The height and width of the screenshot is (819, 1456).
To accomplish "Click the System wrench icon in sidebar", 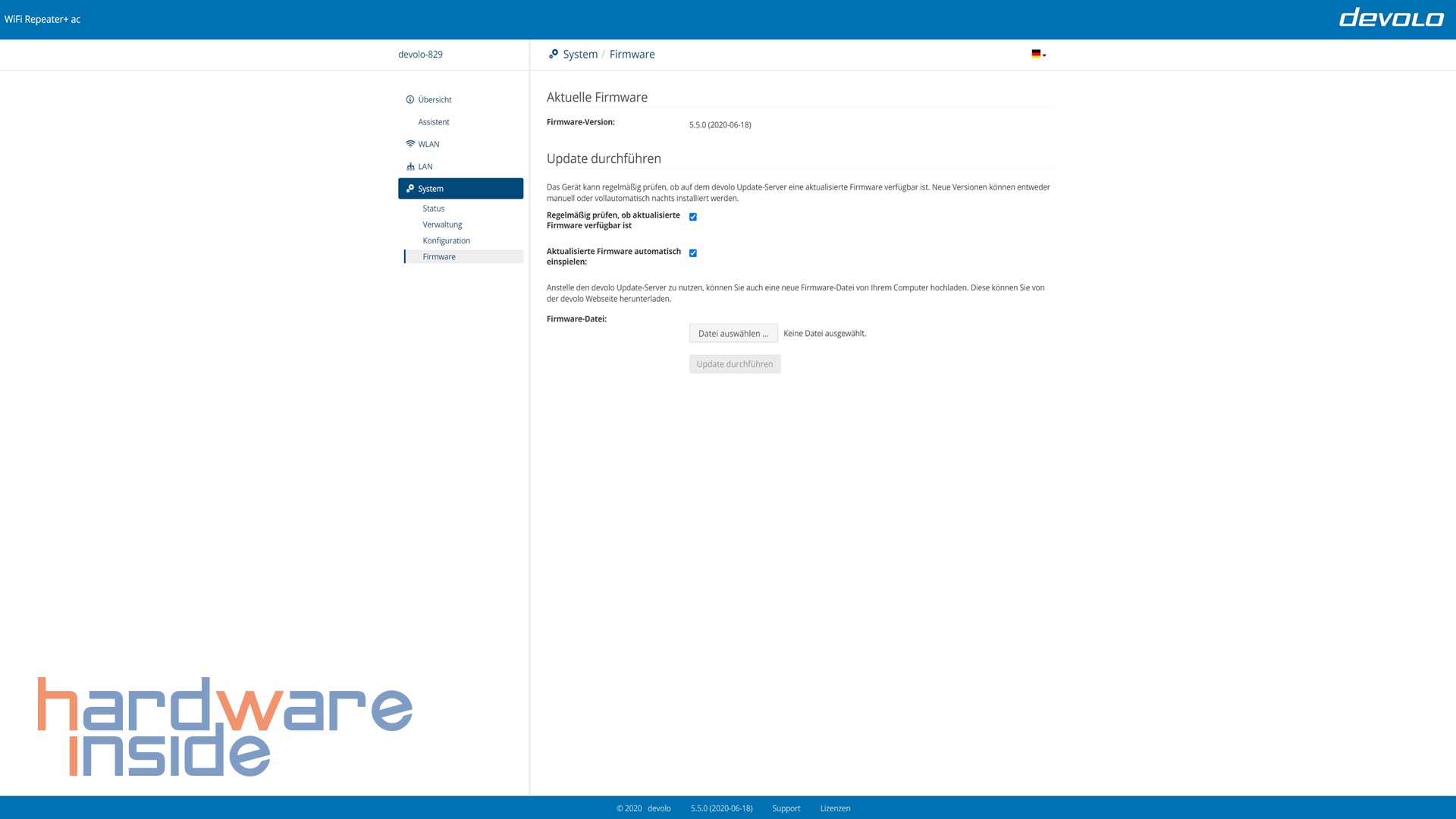I will (x=410, y=188).
